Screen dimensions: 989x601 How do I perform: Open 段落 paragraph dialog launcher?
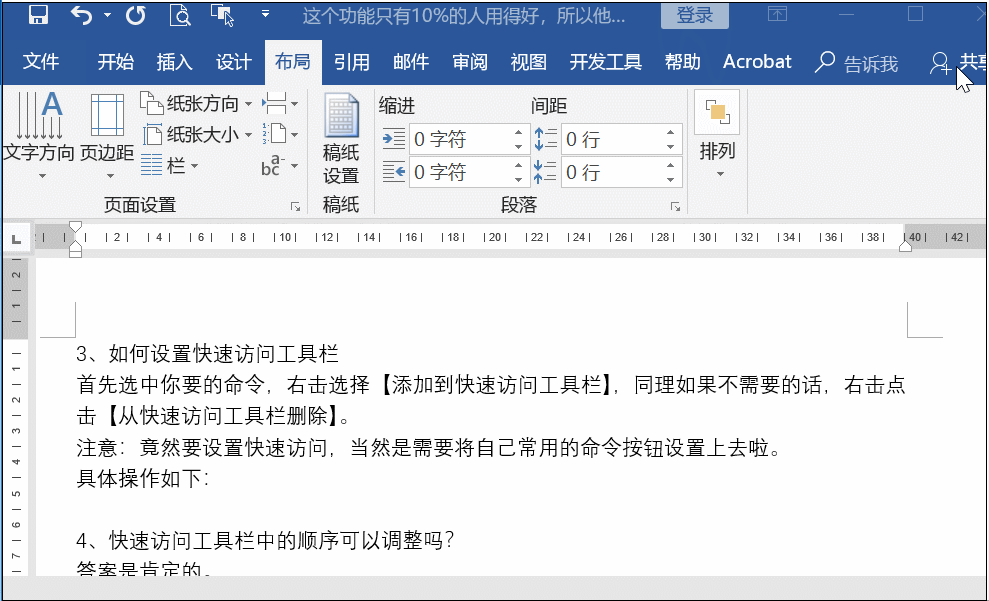(x=675, y=206)
